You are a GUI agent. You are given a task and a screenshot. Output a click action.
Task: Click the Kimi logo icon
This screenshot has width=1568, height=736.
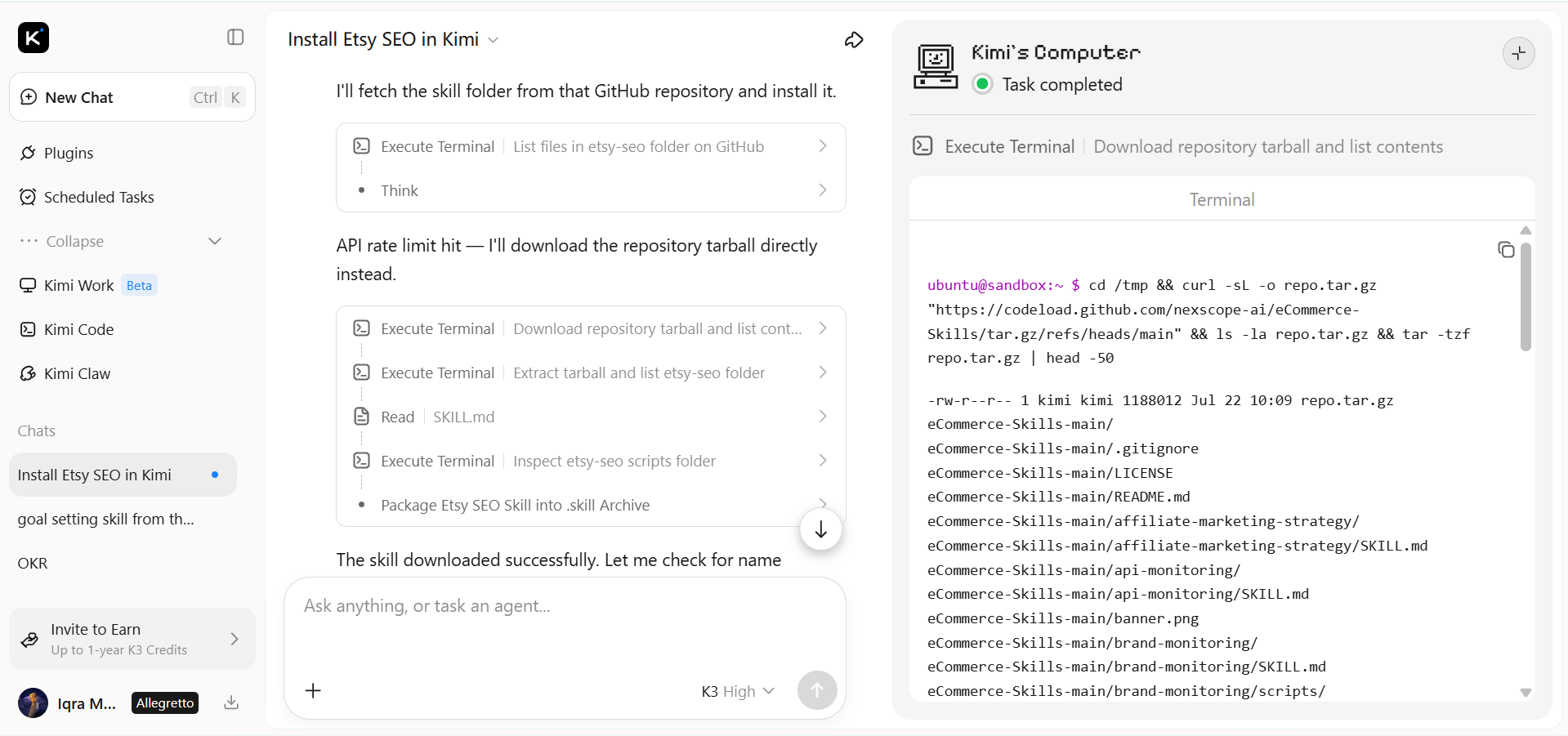[34, 38]
